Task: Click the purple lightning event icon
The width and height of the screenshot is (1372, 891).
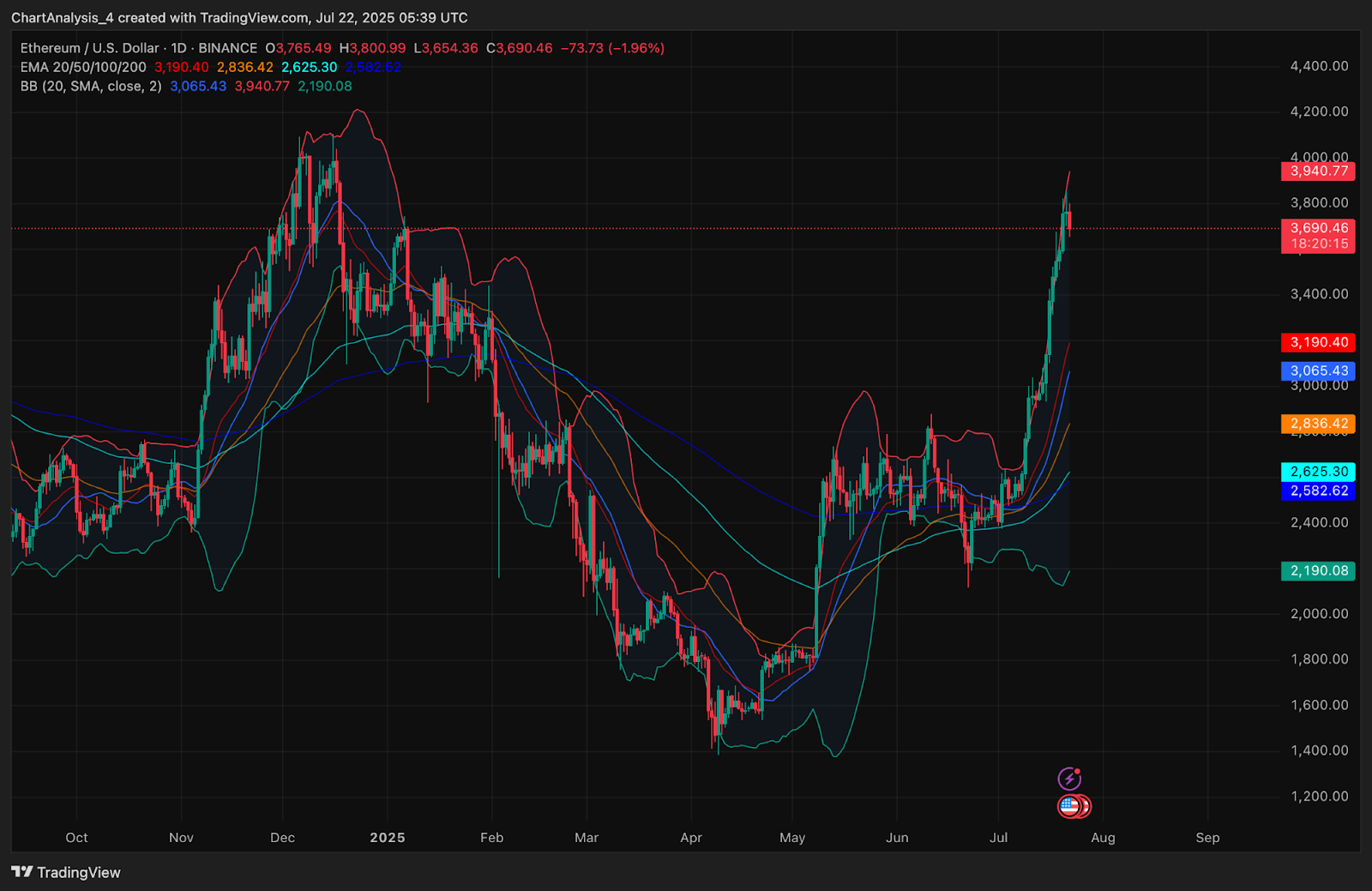Action: point(1068,779)
